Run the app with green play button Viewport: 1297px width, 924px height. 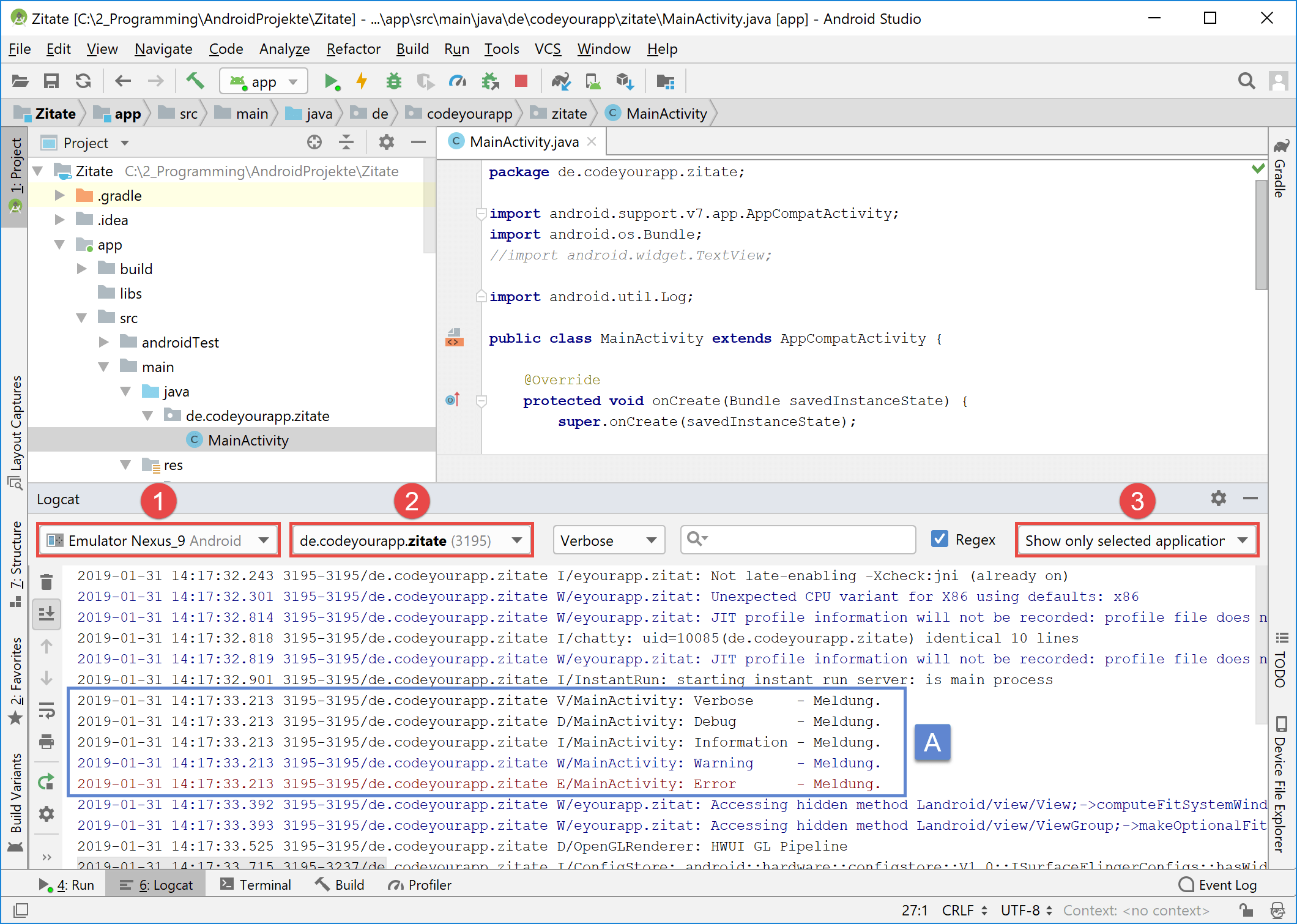331,81
